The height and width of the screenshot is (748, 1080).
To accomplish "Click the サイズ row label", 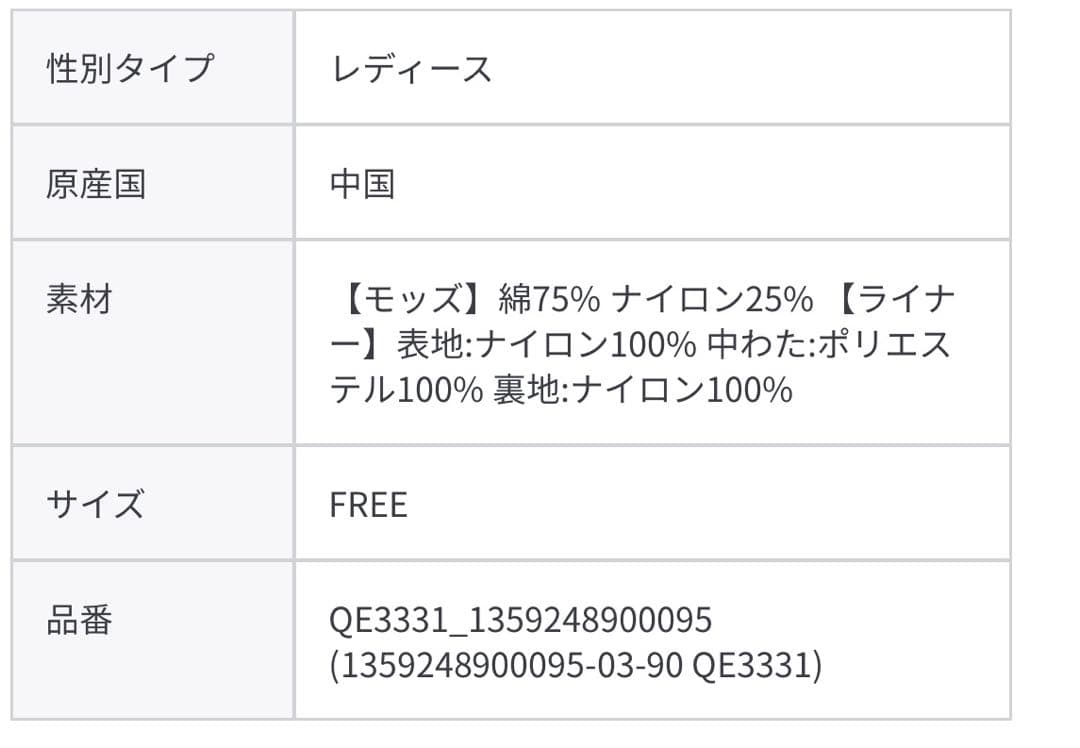I will point(95,503).
